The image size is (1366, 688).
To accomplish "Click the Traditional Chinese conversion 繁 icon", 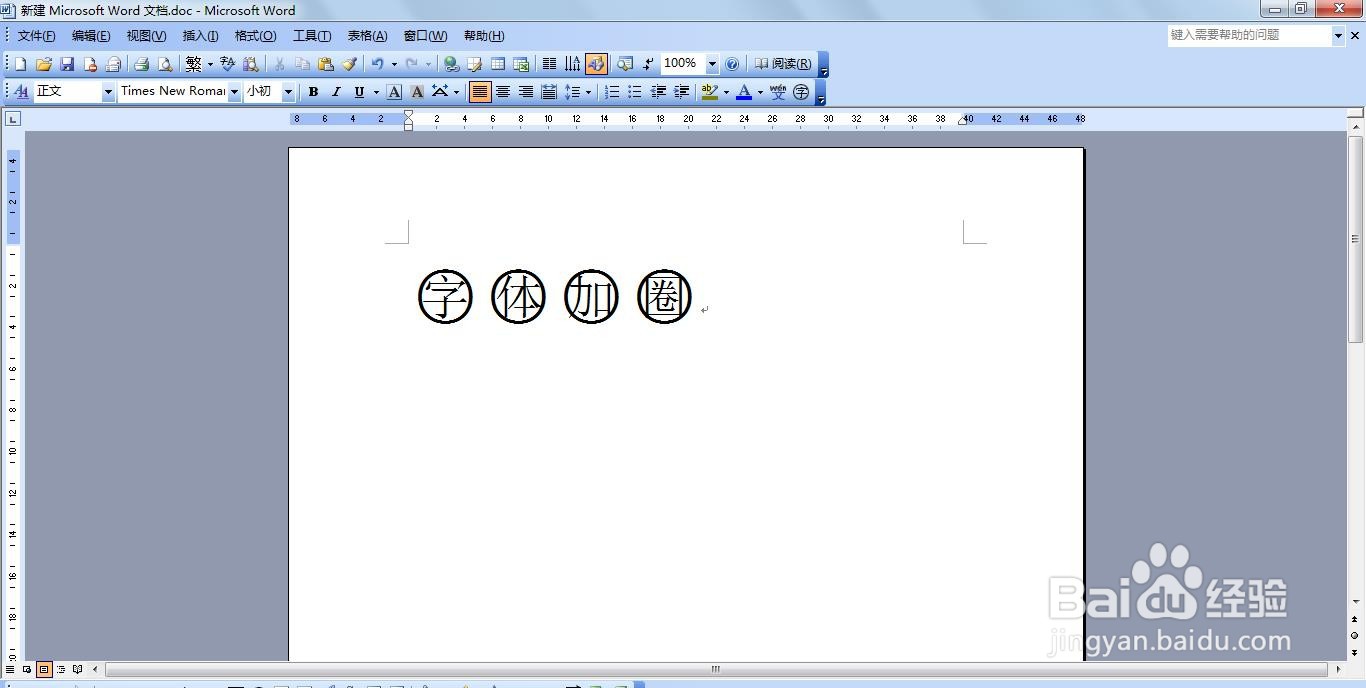I will point(194,64).
